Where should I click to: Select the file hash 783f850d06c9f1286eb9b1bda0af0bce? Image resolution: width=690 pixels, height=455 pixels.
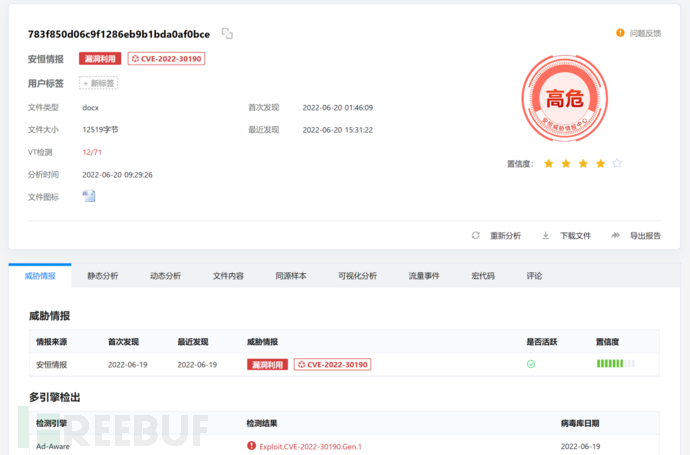tap(119, 34)
